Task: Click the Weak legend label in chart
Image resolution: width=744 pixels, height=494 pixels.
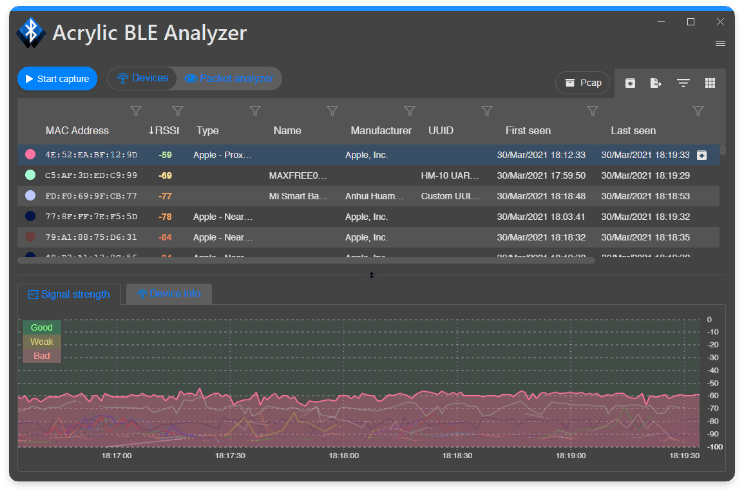Action: [x=41, y=342]
